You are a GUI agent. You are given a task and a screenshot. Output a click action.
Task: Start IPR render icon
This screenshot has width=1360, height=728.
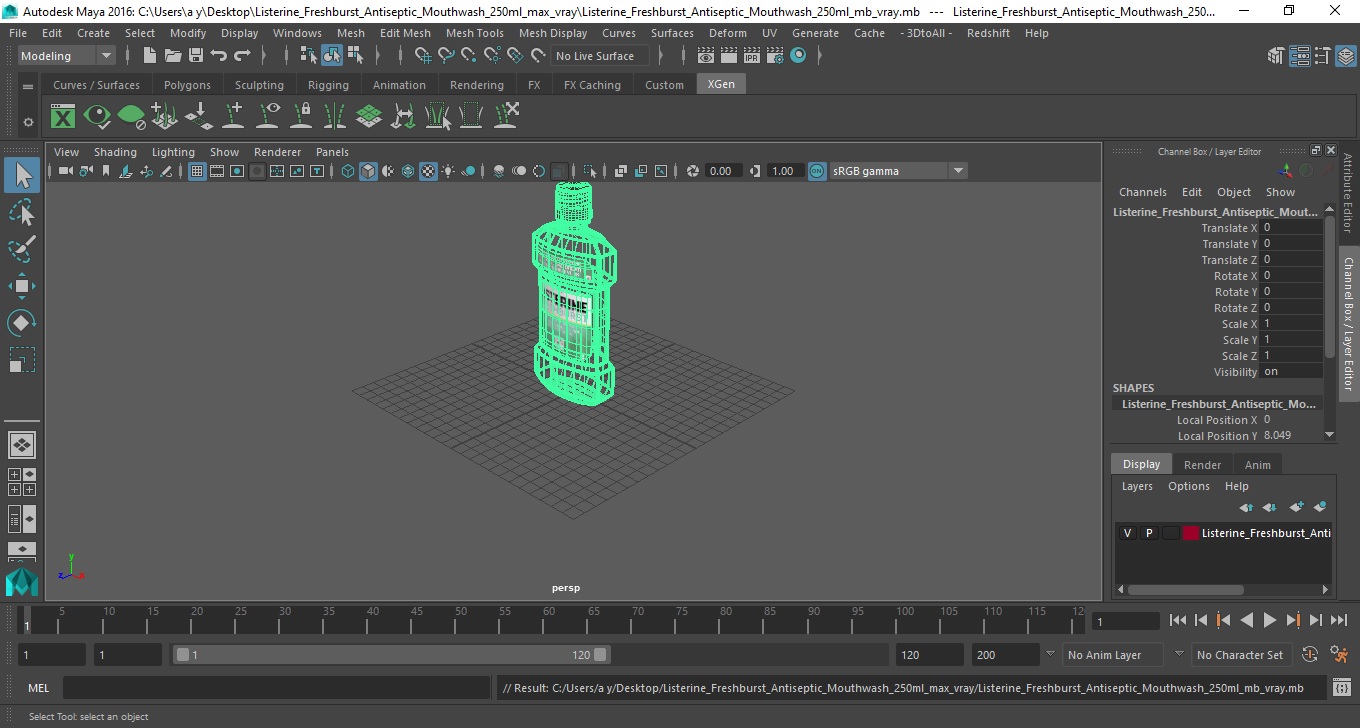pyautogui.click(x=752, y=56)
